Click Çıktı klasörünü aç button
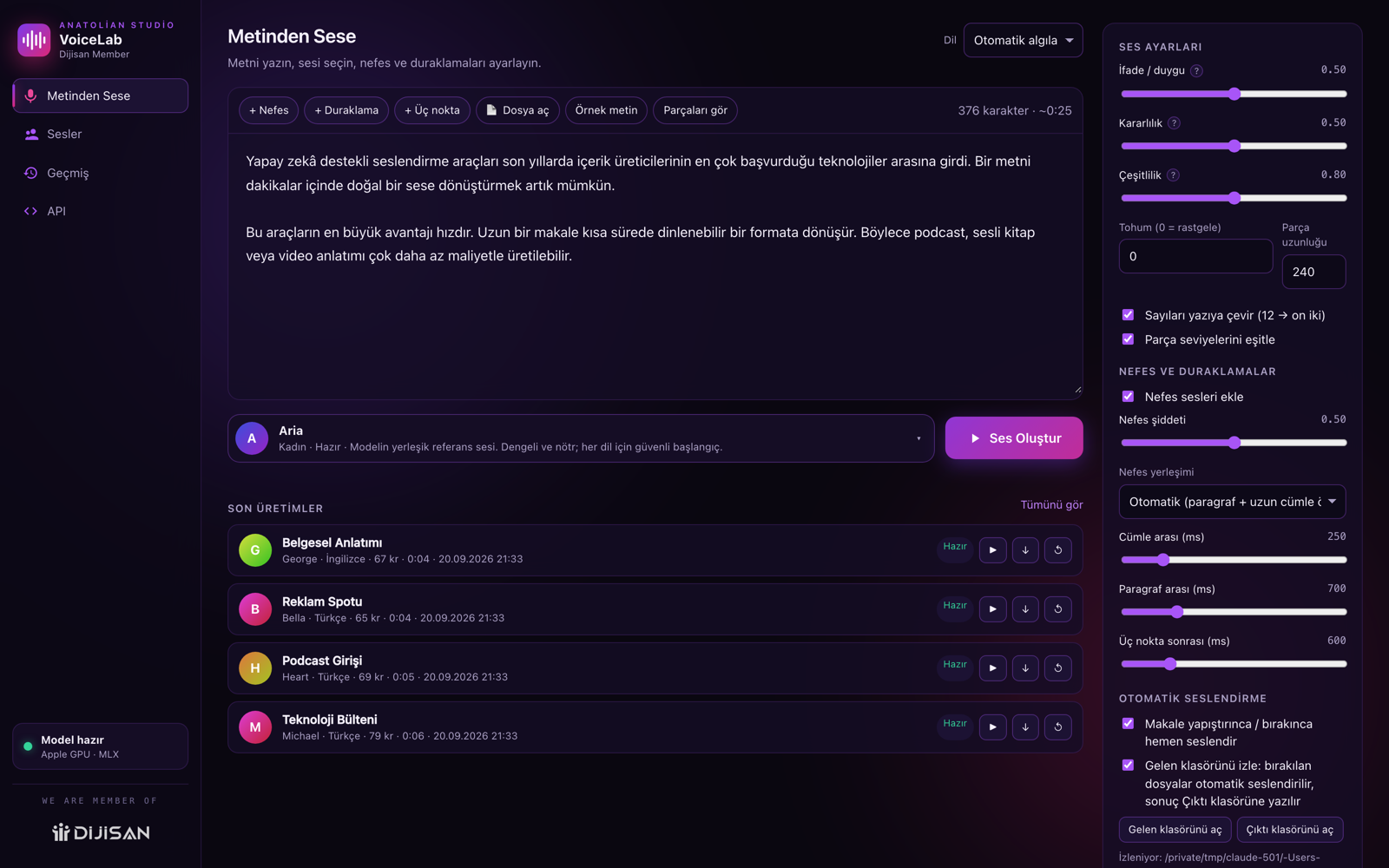This screenshot has width=1389, height=868. pyautogui.click(x=1289, y=830)
